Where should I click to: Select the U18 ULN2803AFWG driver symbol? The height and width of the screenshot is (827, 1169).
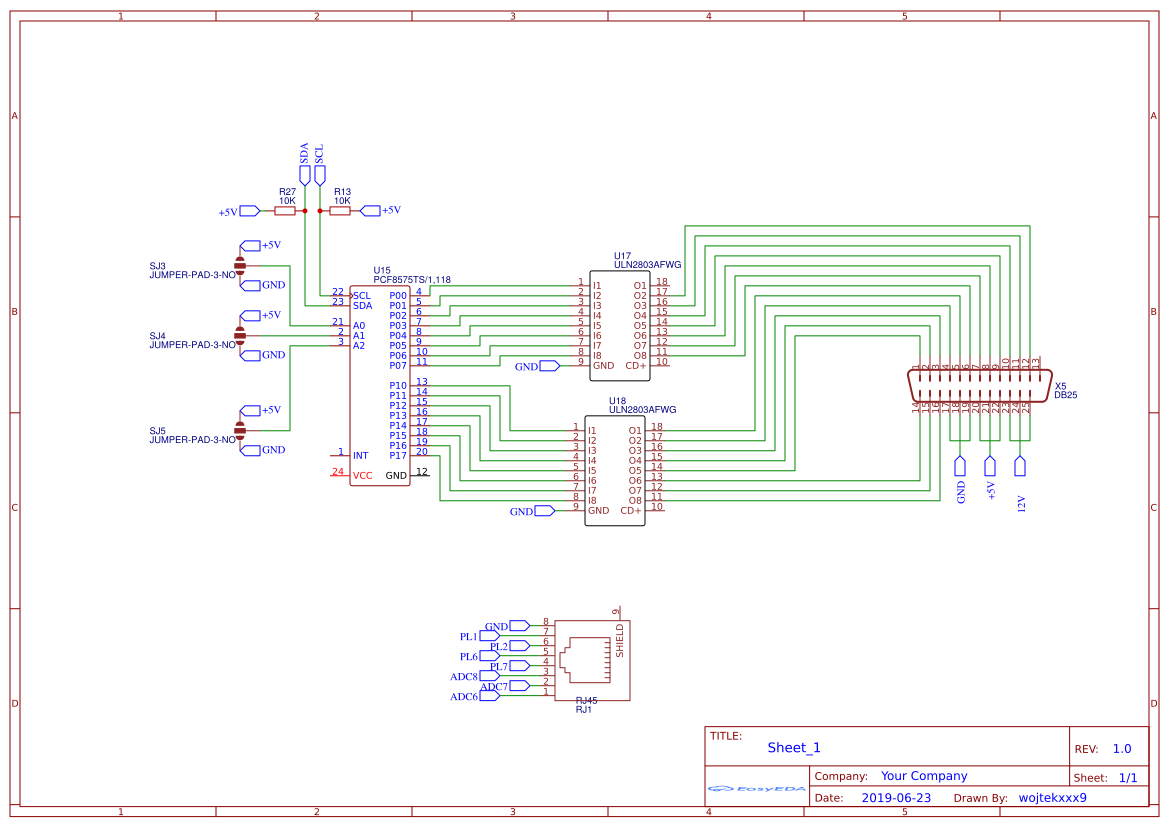pyautogui.click(x=615, y=470)
